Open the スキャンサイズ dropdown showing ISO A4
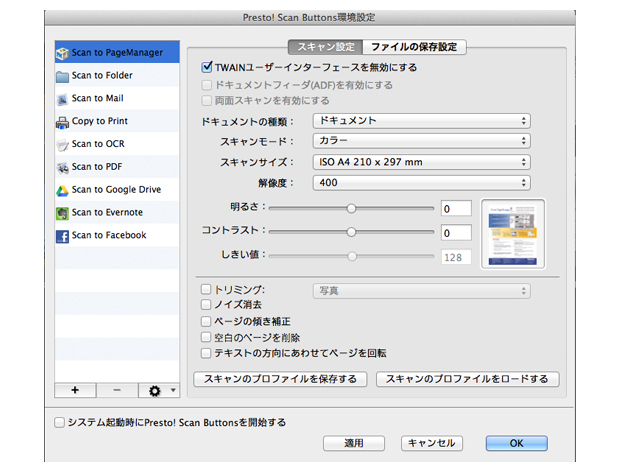 pos(422,162)
